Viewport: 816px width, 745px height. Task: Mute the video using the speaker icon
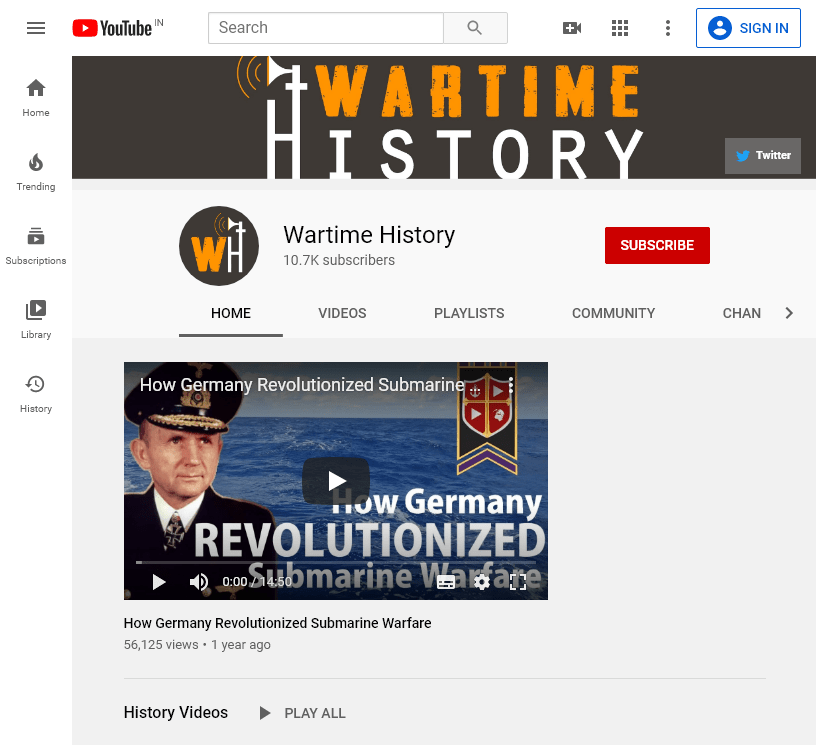pyautogui.click(x=198, y=582)
